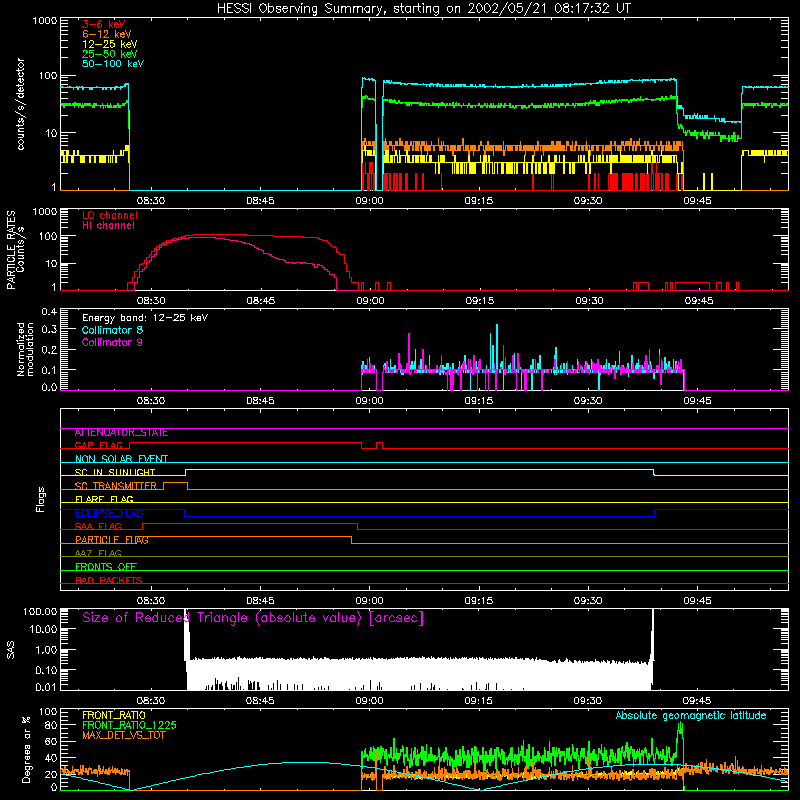800x800 pixels.
Task: Click the PARTICLE_FLAG label
Action: coord(112,540)
